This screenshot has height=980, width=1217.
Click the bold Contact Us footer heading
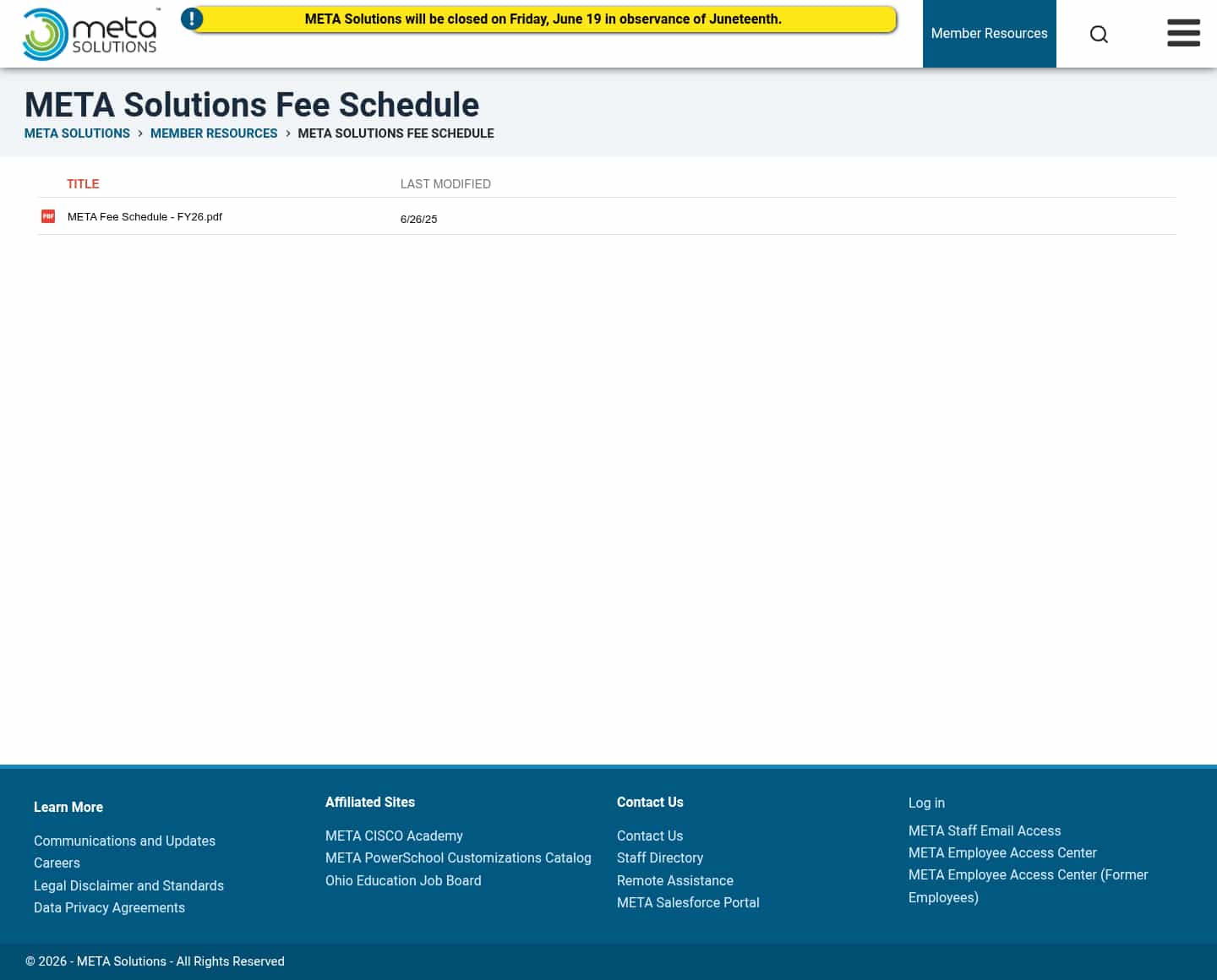[650, 803]
